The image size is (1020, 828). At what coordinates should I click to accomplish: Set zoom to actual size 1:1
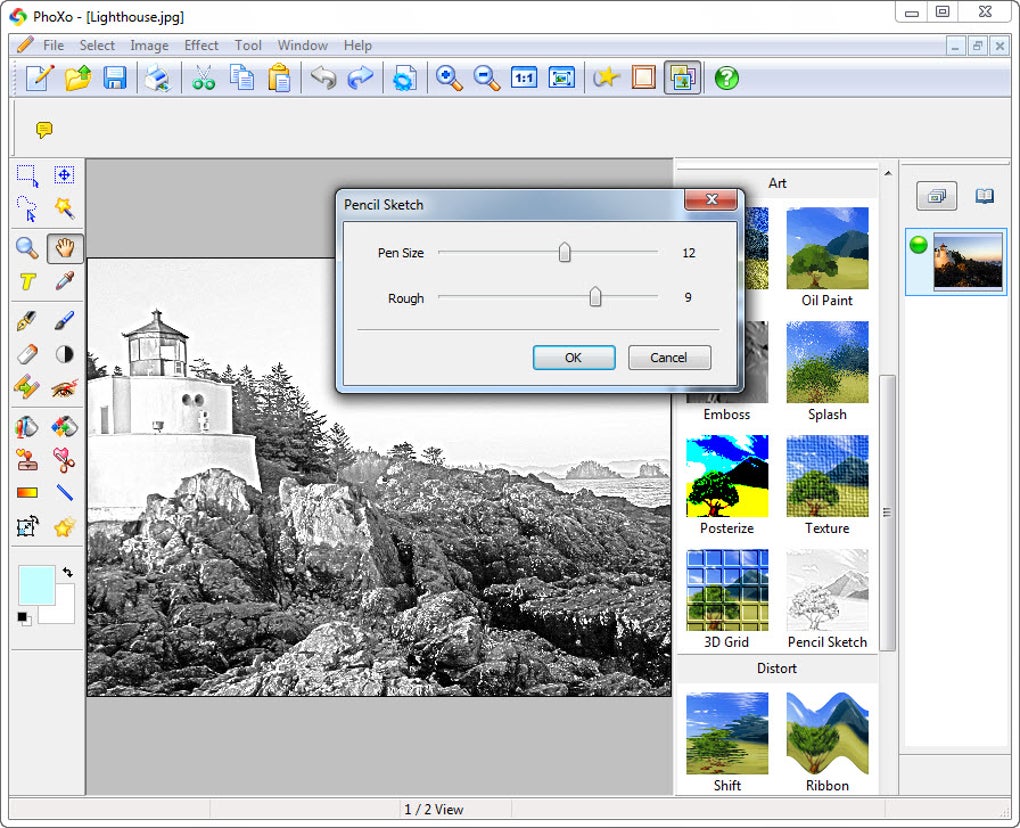coord(524,78)
